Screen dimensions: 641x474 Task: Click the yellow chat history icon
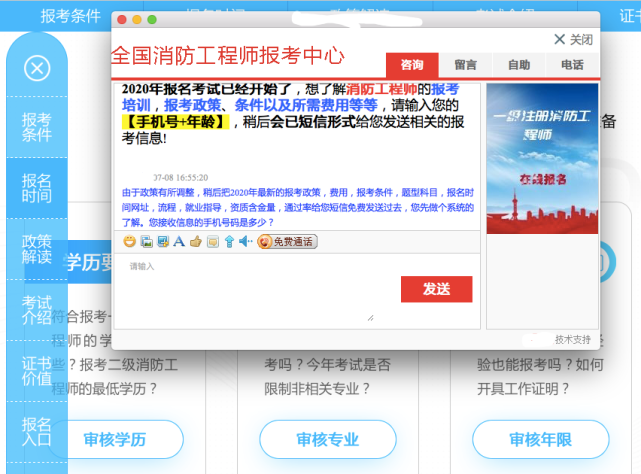pyautogui.click(x=213, y=242)
